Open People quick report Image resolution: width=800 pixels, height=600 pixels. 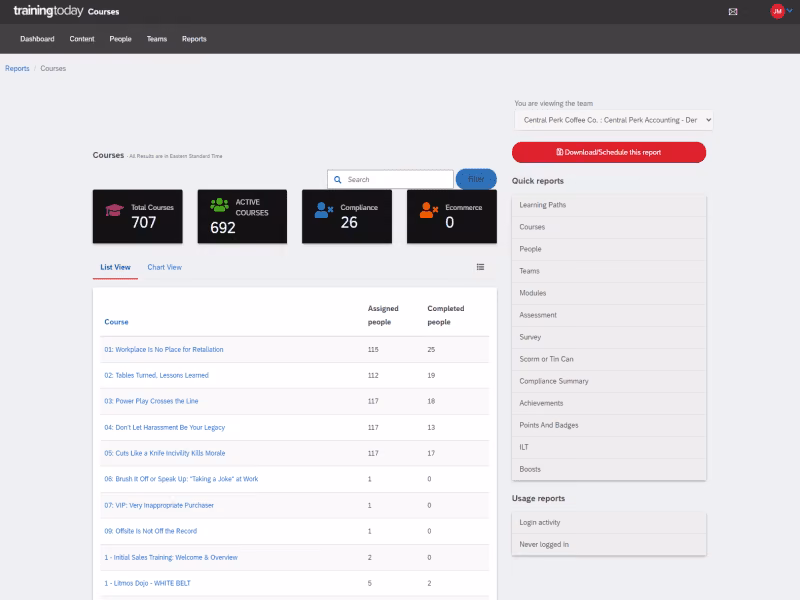pyautogui.click(x=609, y=249)
